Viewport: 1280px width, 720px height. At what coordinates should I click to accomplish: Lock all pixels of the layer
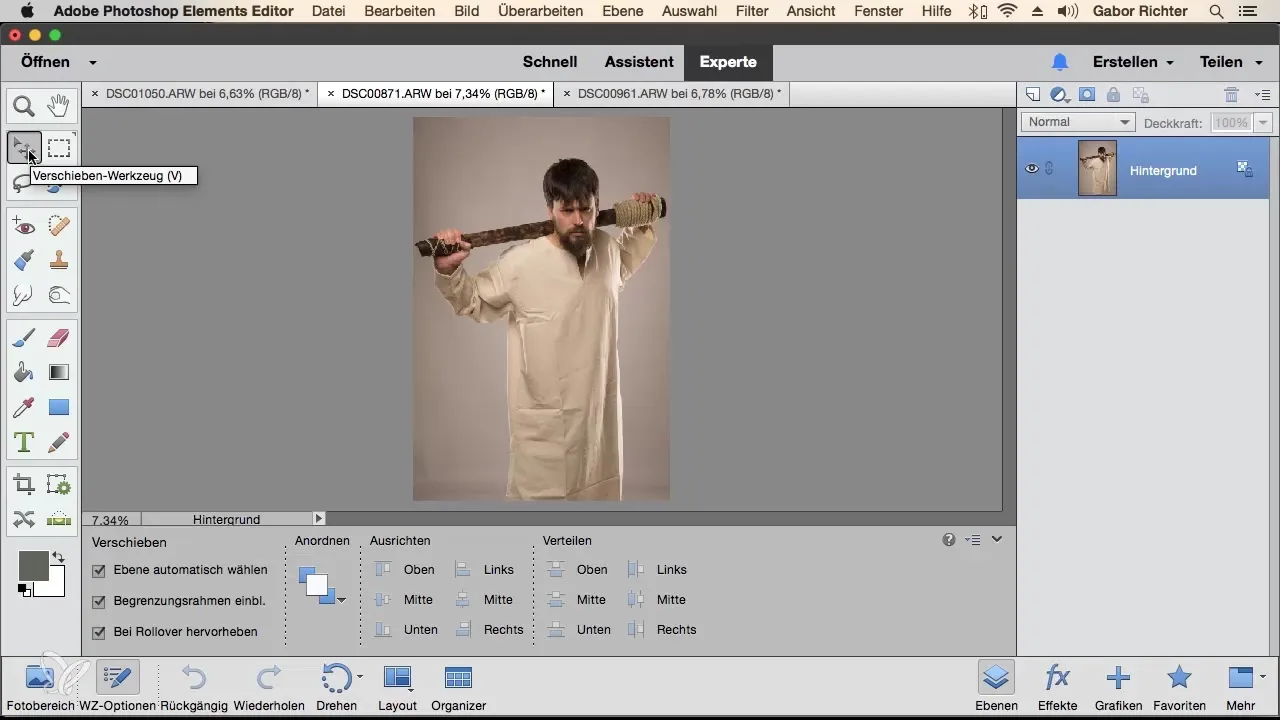[1113, 95]
